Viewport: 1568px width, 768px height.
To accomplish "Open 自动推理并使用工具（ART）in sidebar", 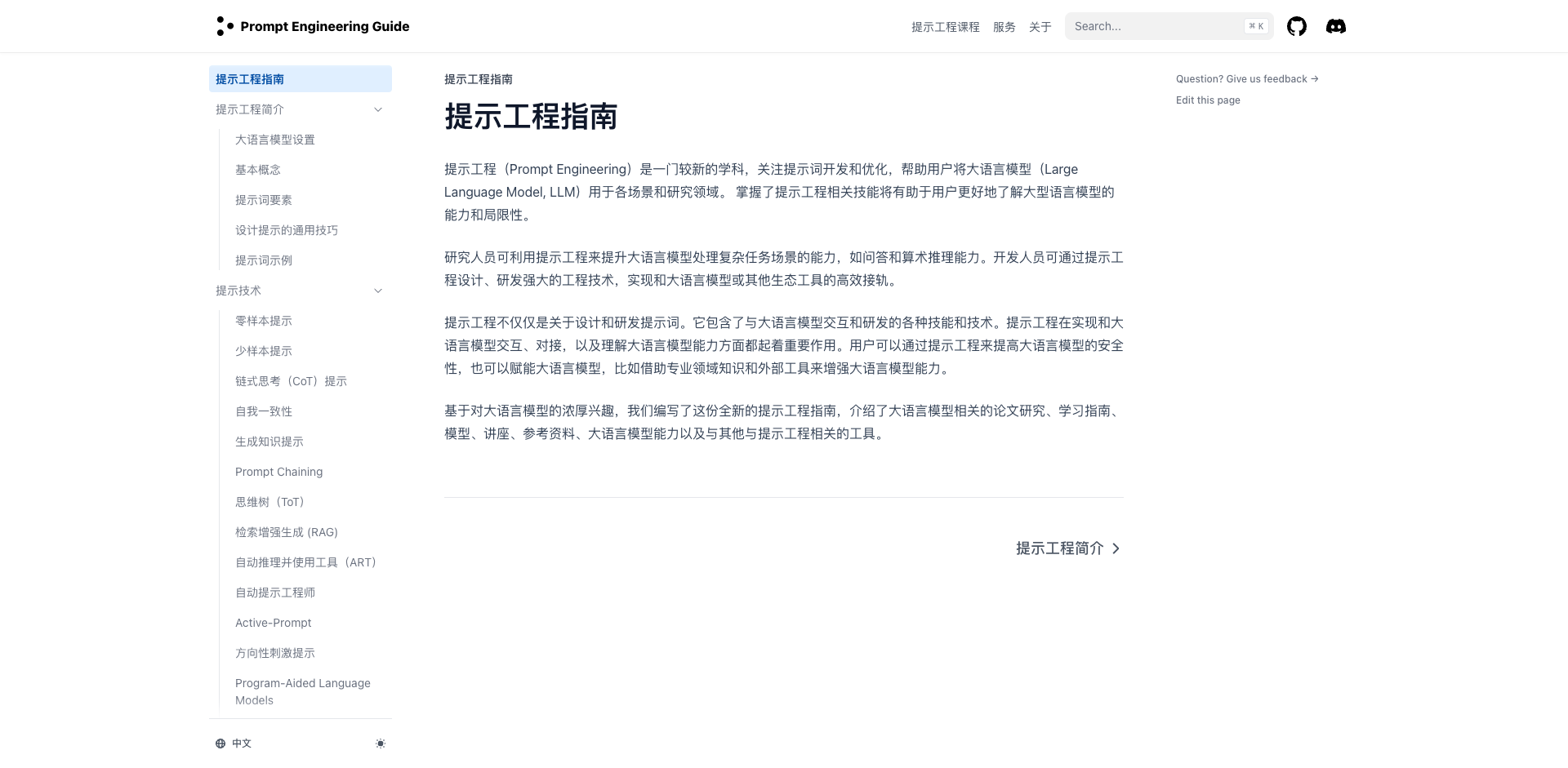I will (x=309, y=562).
